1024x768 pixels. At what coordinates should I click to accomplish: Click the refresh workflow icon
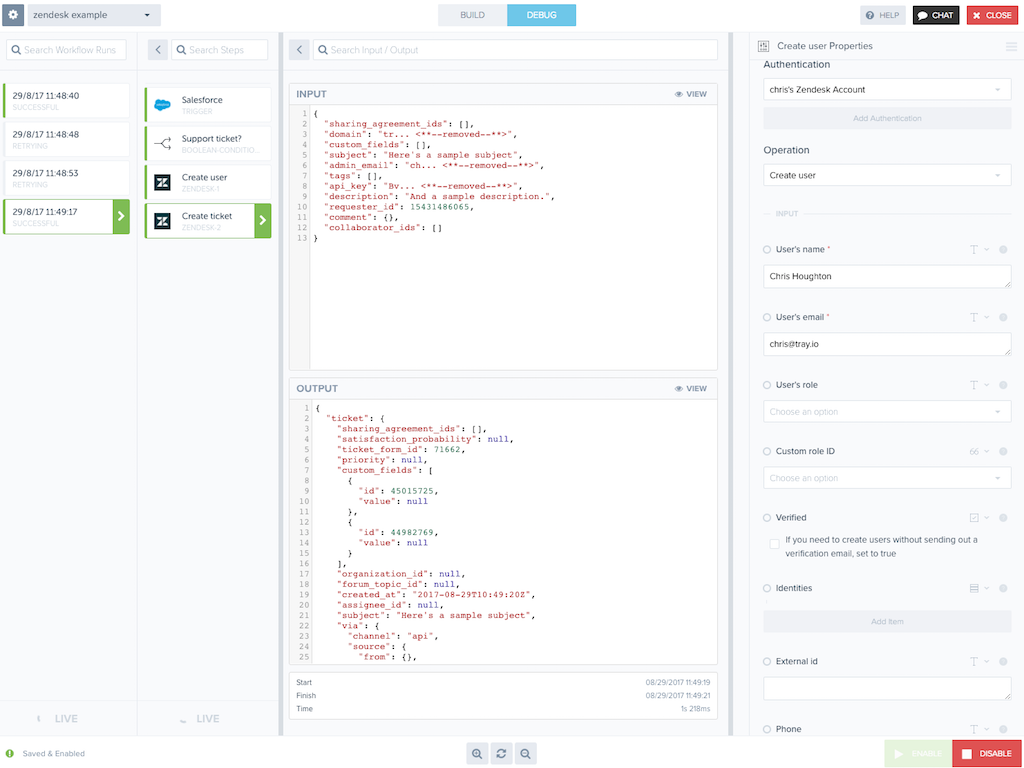[501, 753]
